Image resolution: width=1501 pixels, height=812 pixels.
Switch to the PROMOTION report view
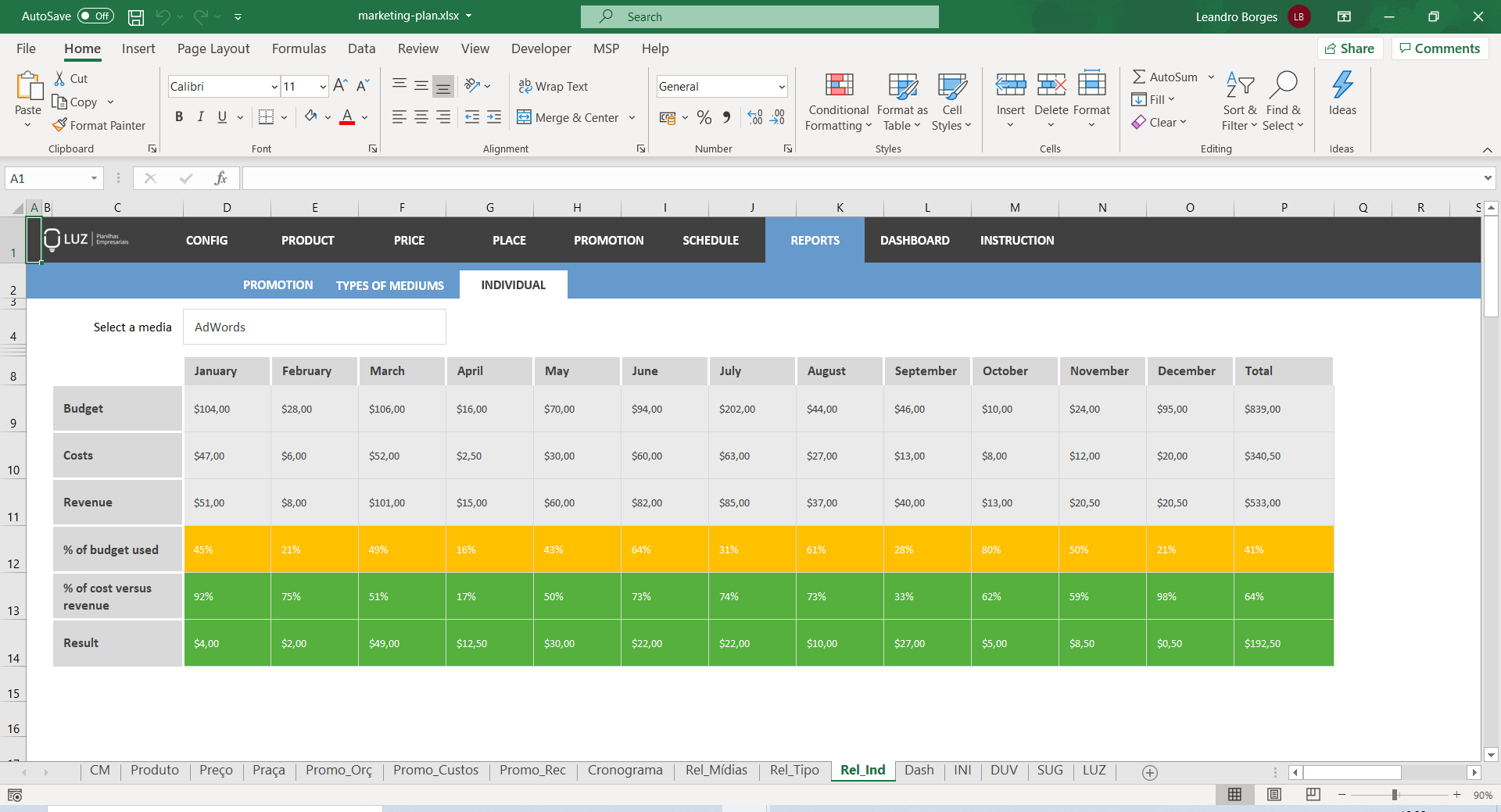pos(278,284)
